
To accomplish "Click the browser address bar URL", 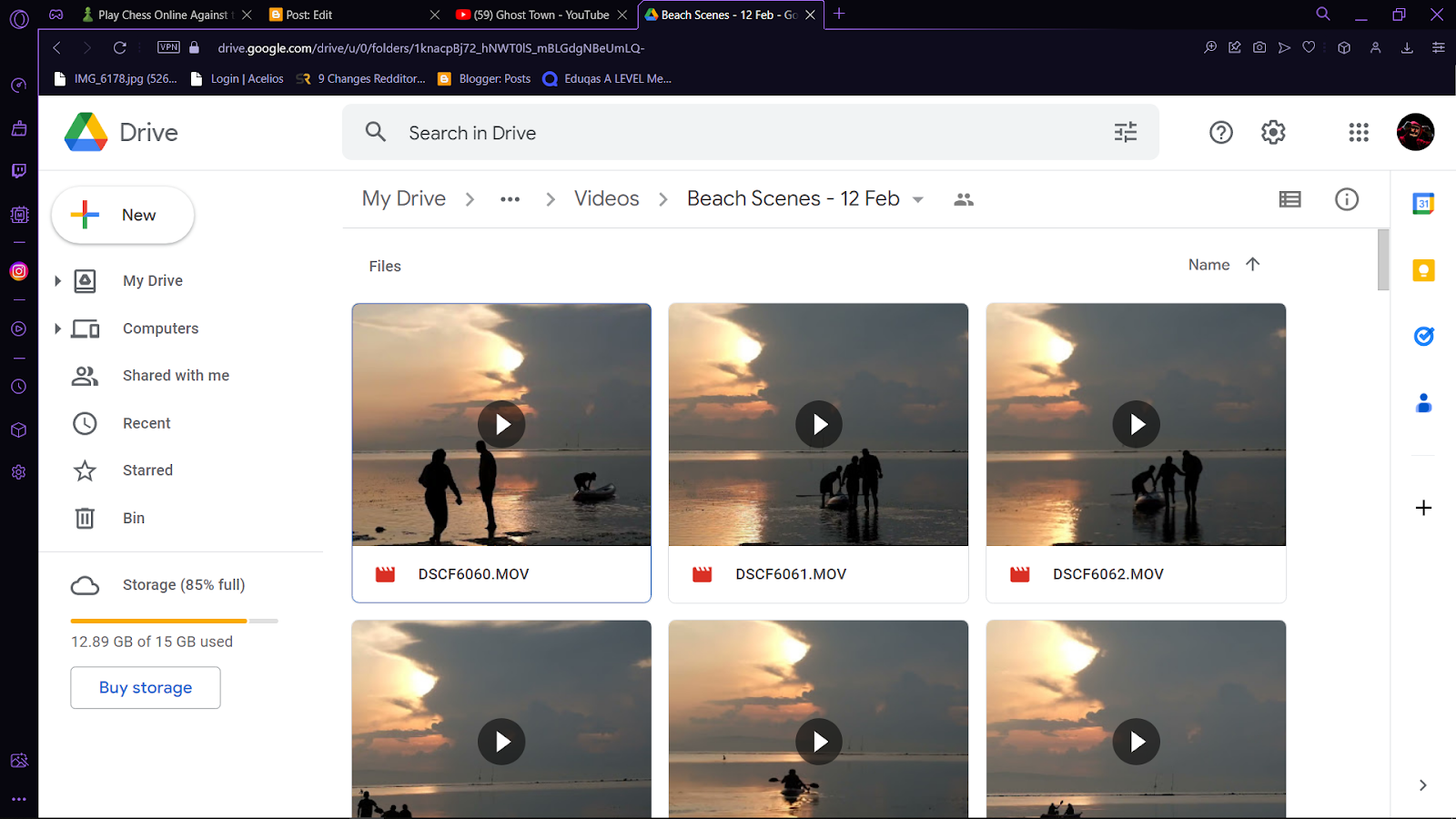I will [431, 48].
